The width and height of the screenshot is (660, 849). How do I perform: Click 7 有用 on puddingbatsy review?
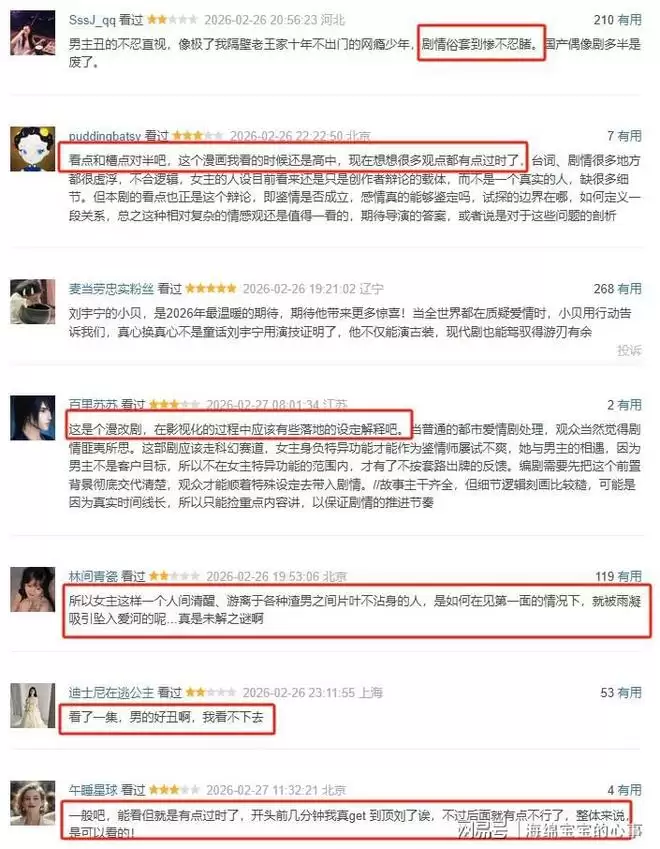point(624,135)
